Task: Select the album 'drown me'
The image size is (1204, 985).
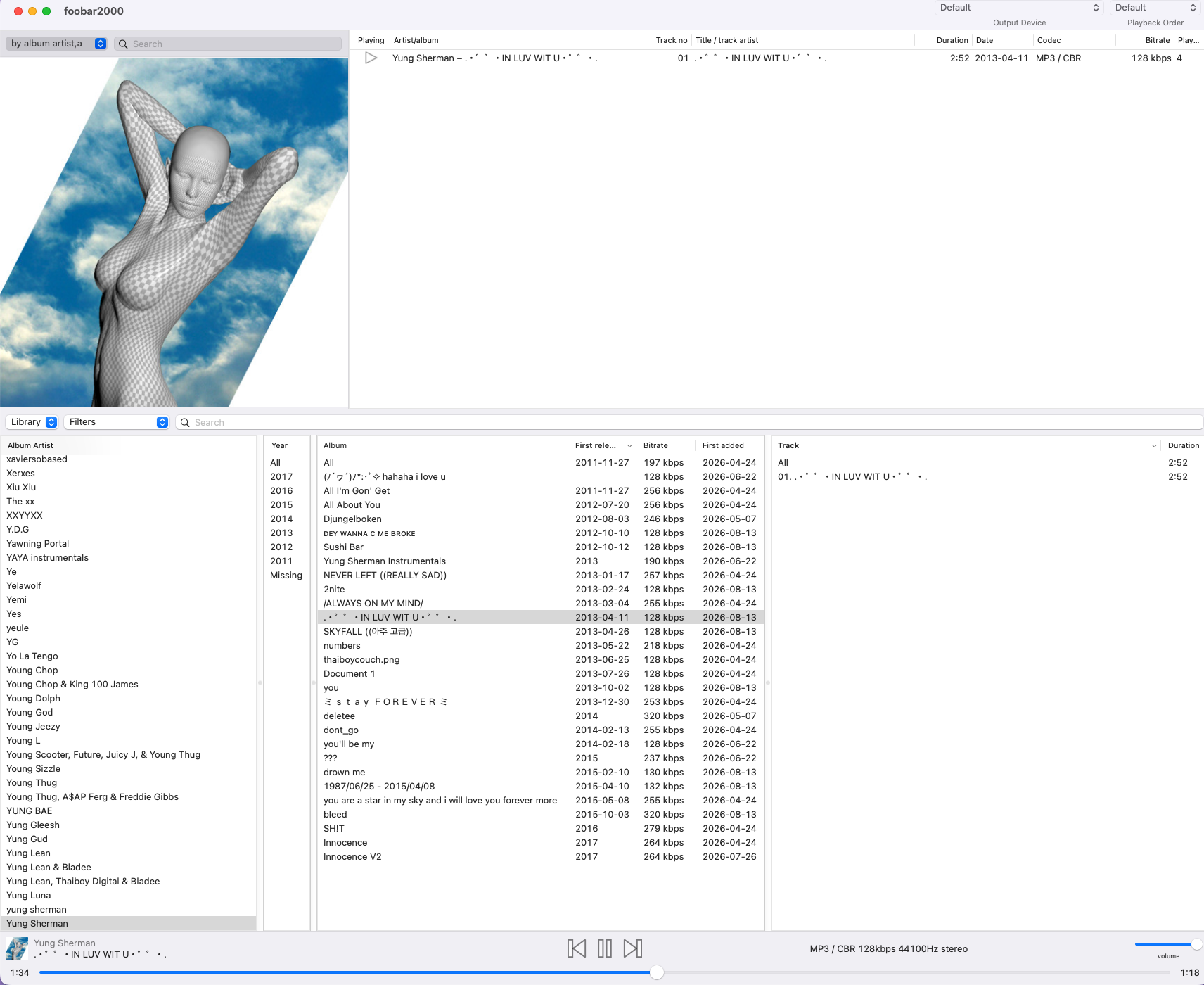Action: coord(541,772)
